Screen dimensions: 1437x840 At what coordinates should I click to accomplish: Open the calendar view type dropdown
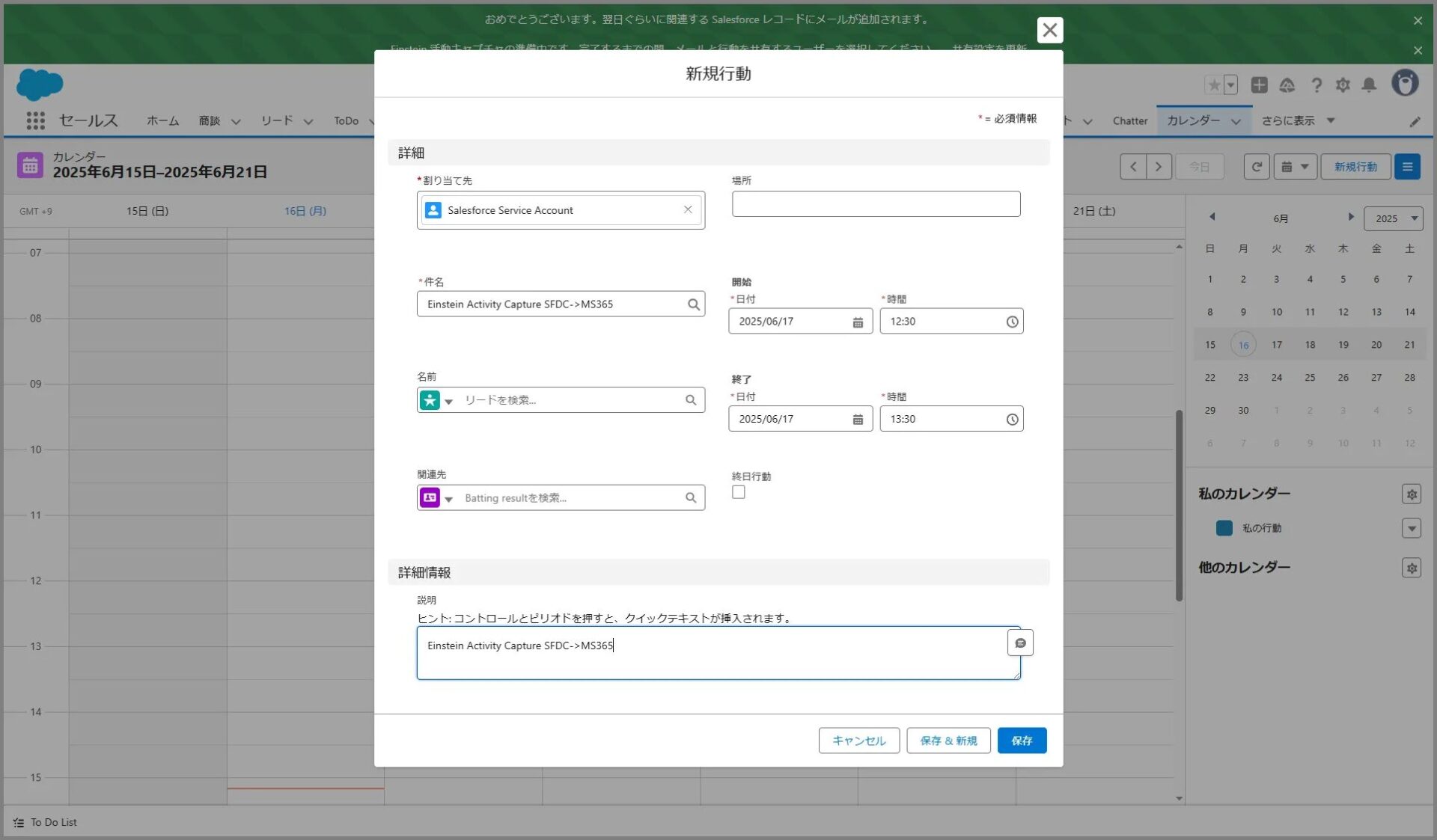point(1295,167)
